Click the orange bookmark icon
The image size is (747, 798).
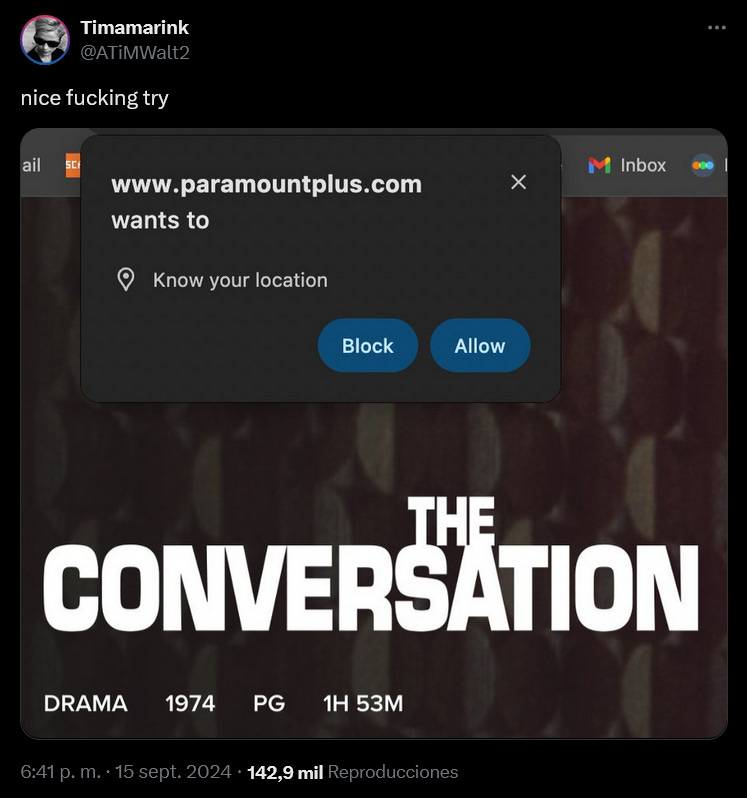73,165
